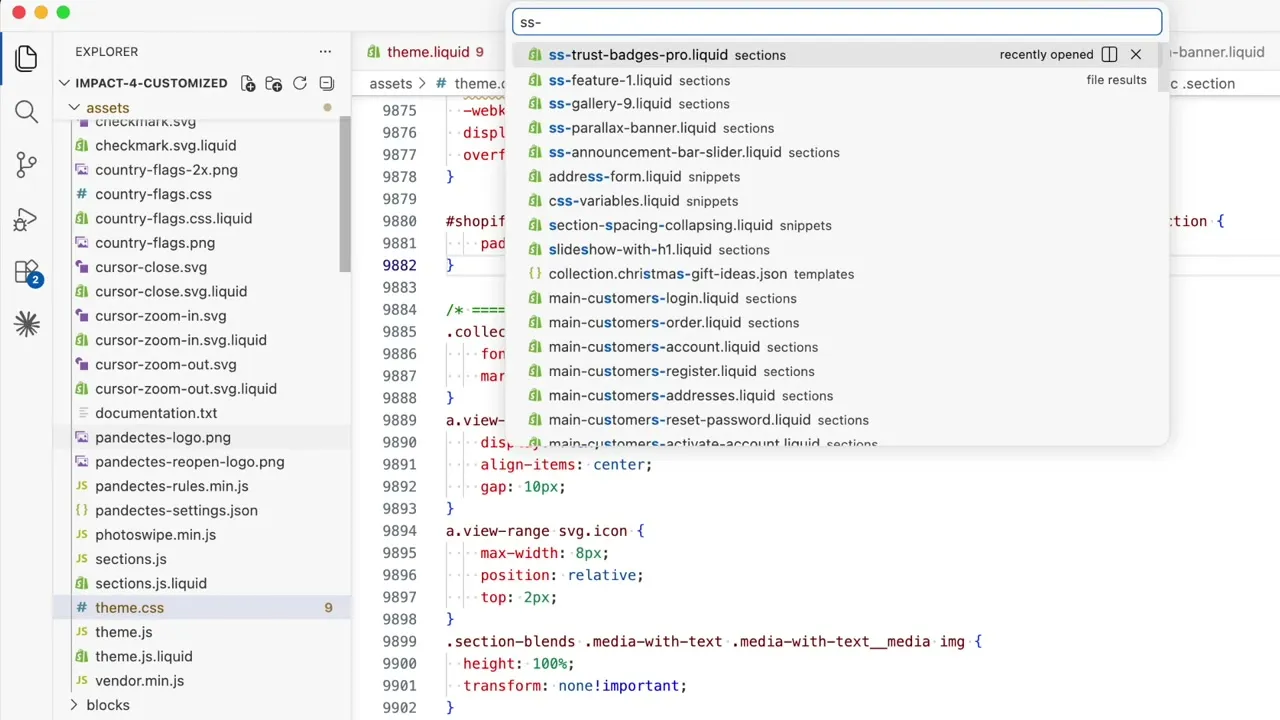Select ss-announcement-bar-slider.liquid result
Image resolution: width=1280 pixels, height=720 pixels.
[x=837, y=153]
